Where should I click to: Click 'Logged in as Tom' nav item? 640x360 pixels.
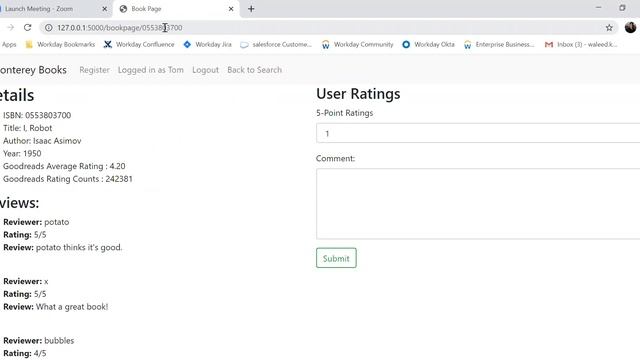(x=151, y=70)
